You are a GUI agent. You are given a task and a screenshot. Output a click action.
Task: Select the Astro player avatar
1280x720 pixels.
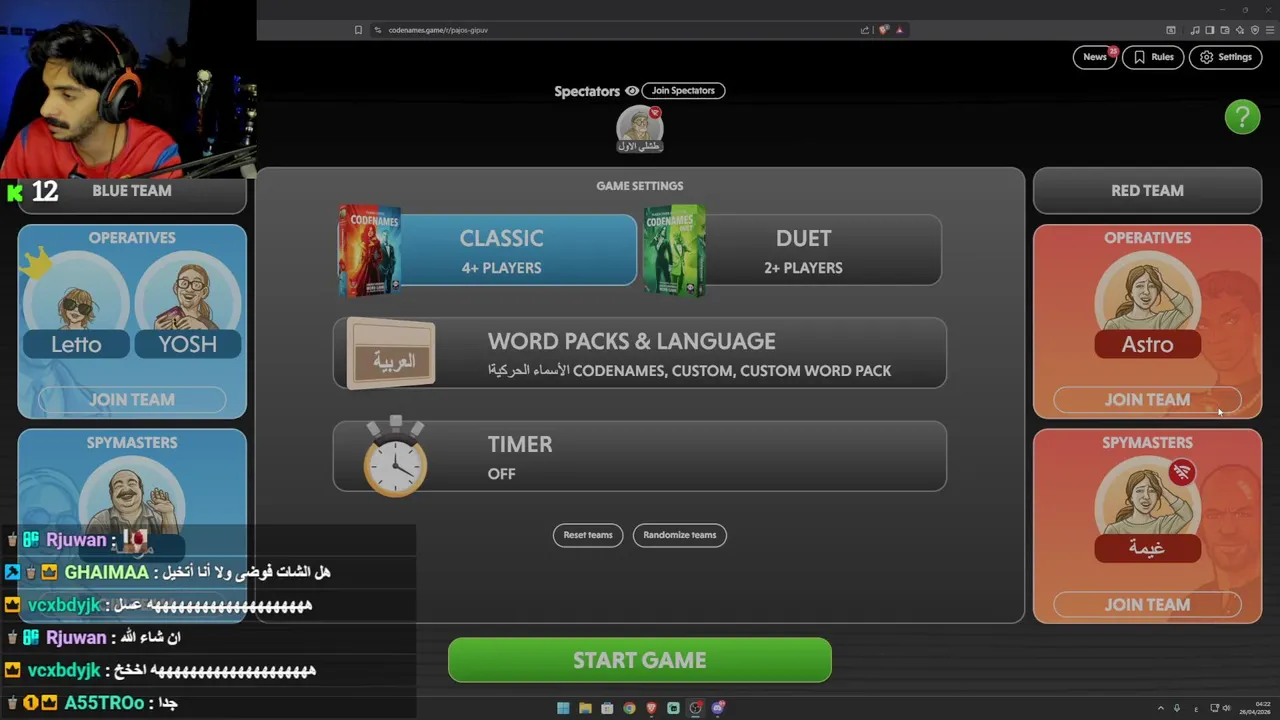tap(1147, 305)
